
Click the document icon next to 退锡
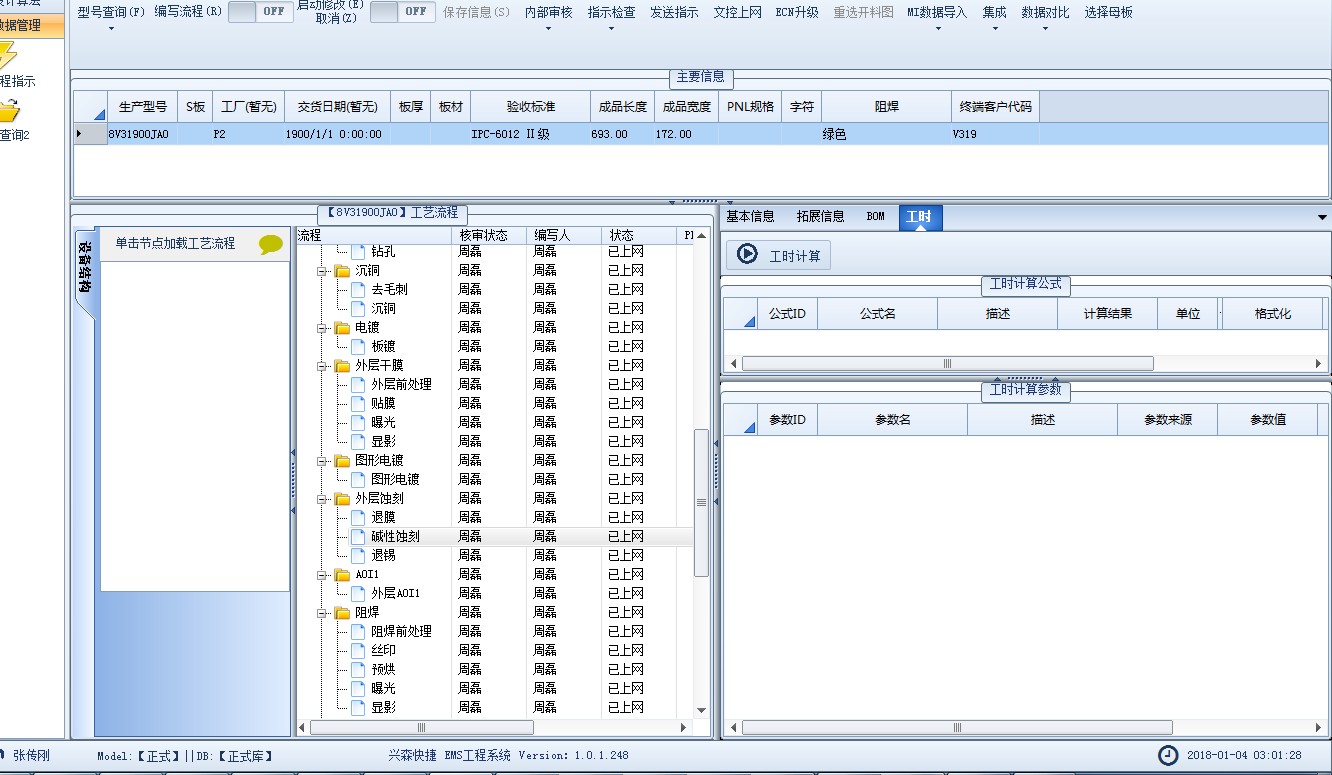tap(358, 556)
